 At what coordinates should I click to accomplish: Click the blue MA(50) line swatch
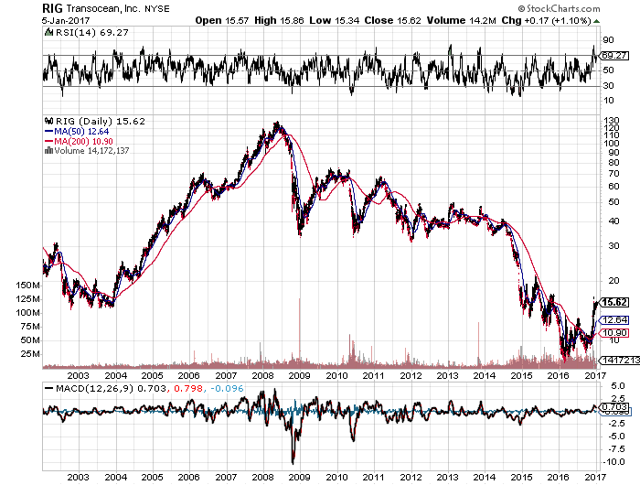(49, 131)
